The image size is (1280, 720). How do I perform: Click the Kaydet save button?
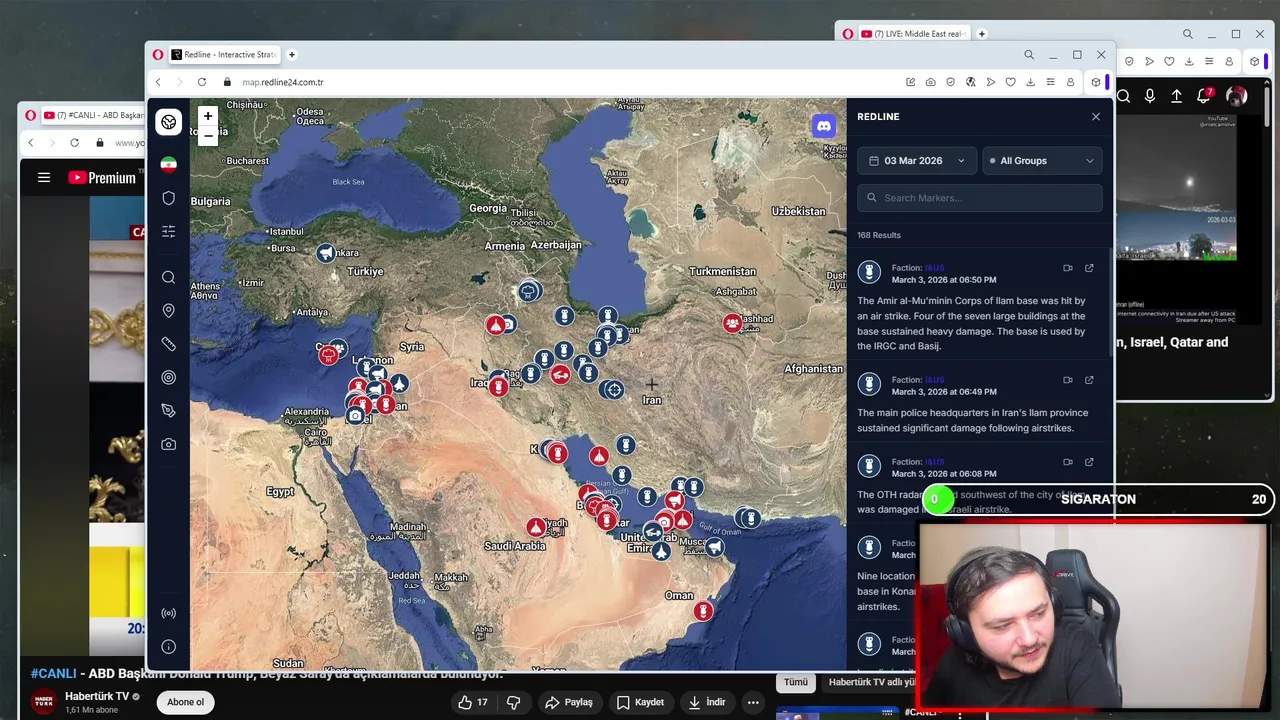[641, 702]
